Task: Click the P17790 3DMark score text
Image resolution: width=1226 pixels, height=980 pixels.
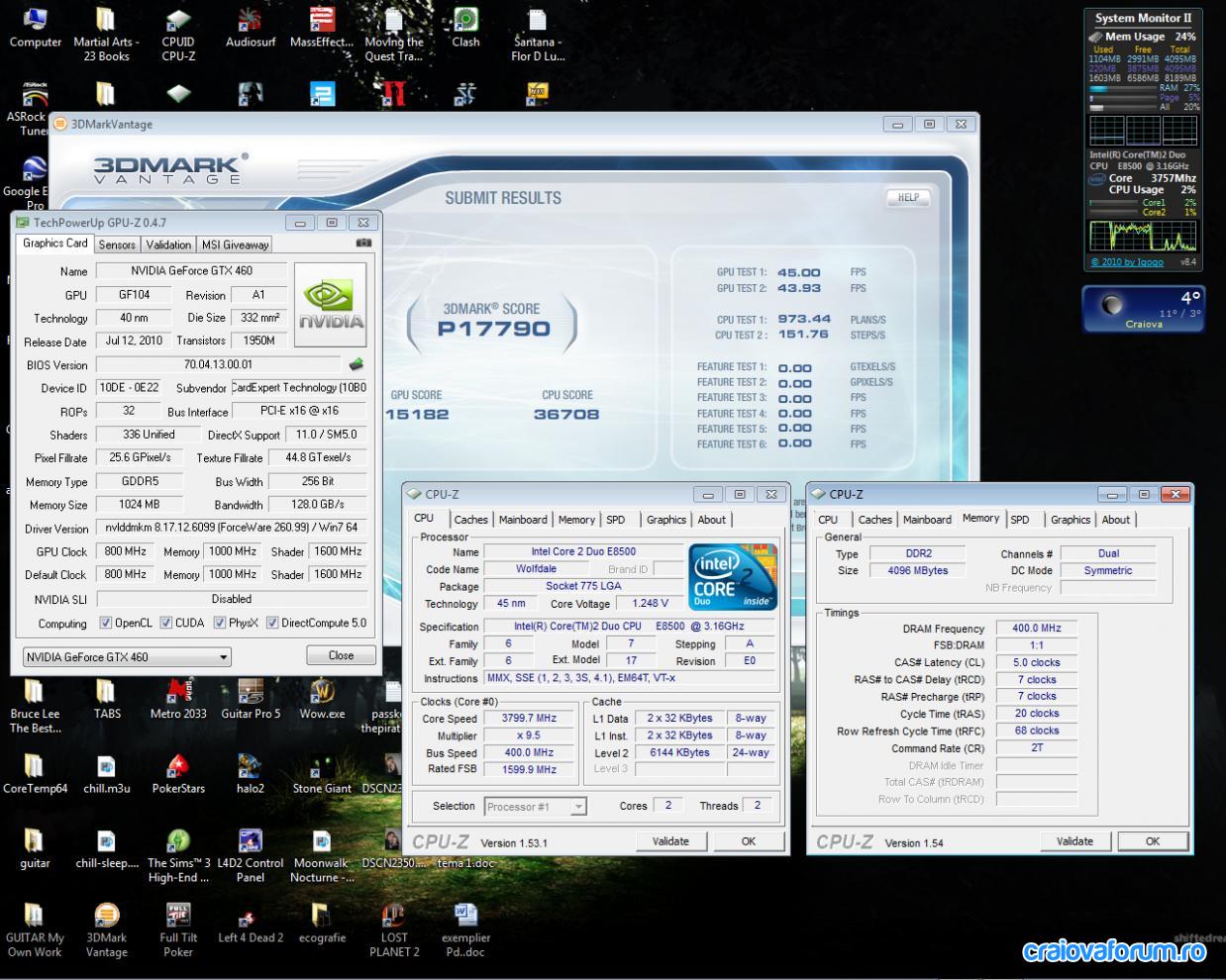Action: point(494,328)
